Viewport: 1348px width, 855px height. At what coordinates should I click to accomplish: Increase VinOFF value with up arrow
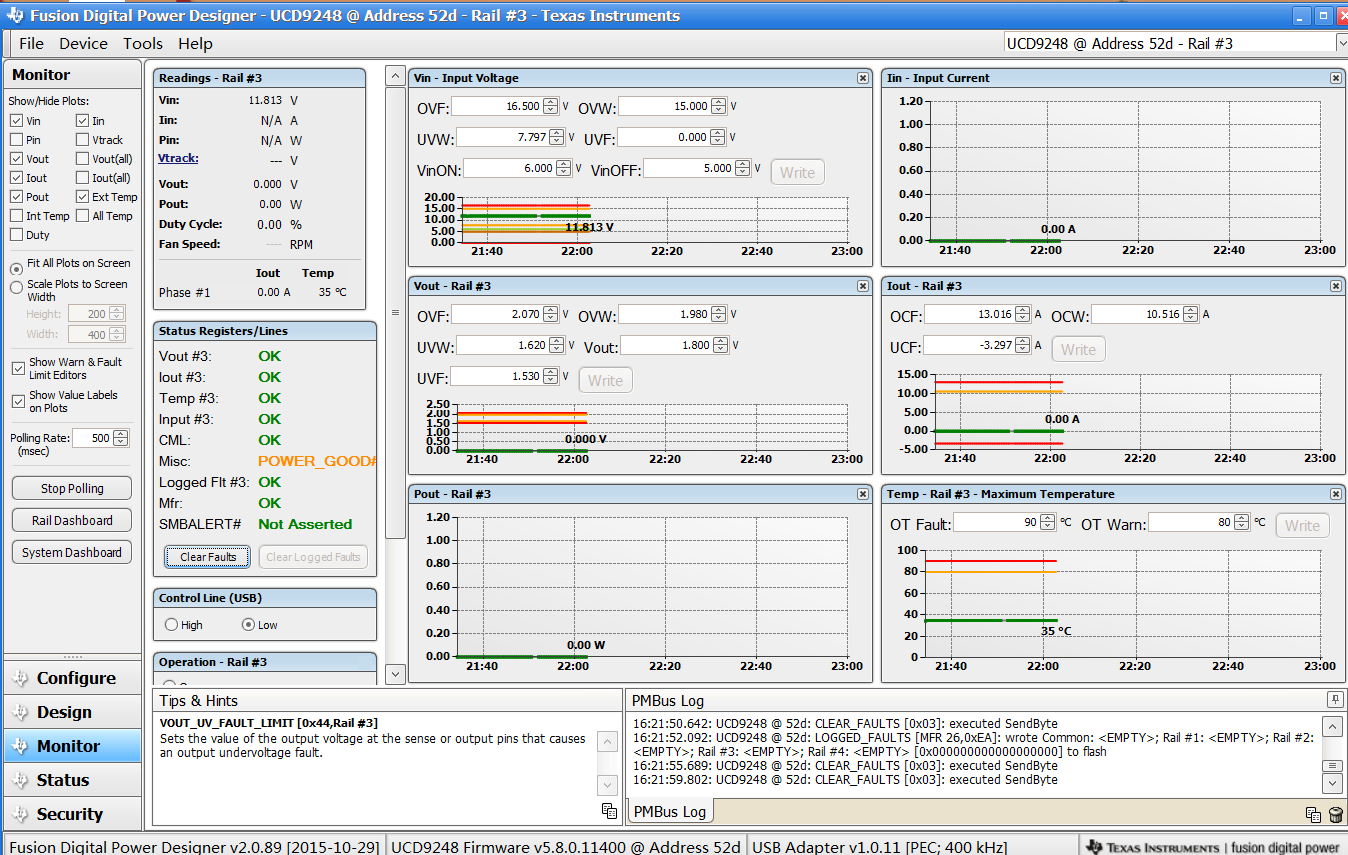[742, 164]
